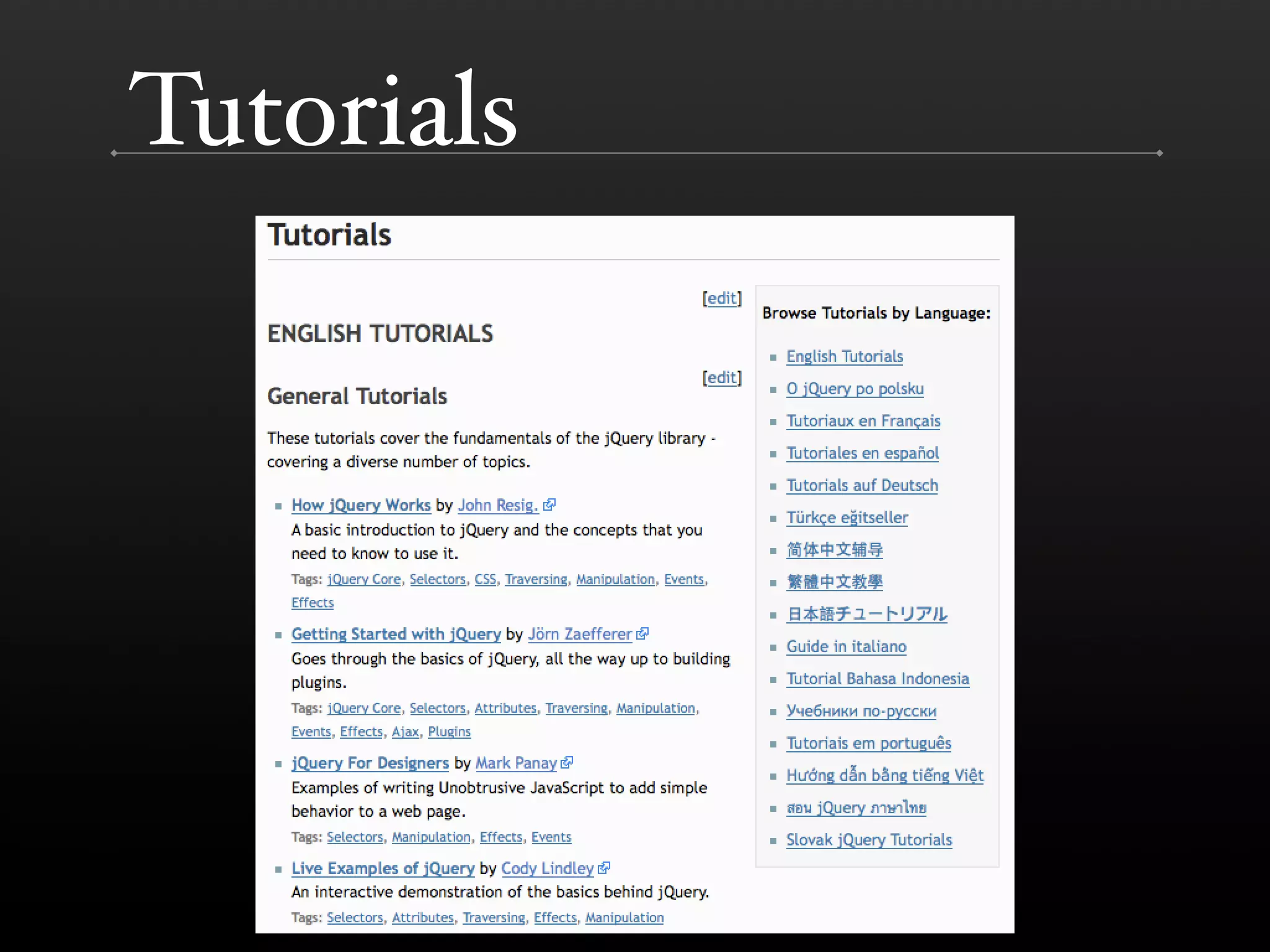
Task: Select English Tutorials in language list
Action: click(x=845, y=357)
